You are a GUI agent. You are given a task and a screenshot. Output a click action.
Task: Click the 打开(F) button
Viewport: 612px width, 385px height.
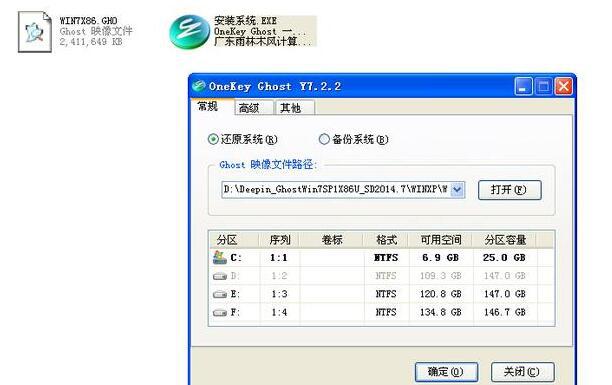[x=509, y=190]
